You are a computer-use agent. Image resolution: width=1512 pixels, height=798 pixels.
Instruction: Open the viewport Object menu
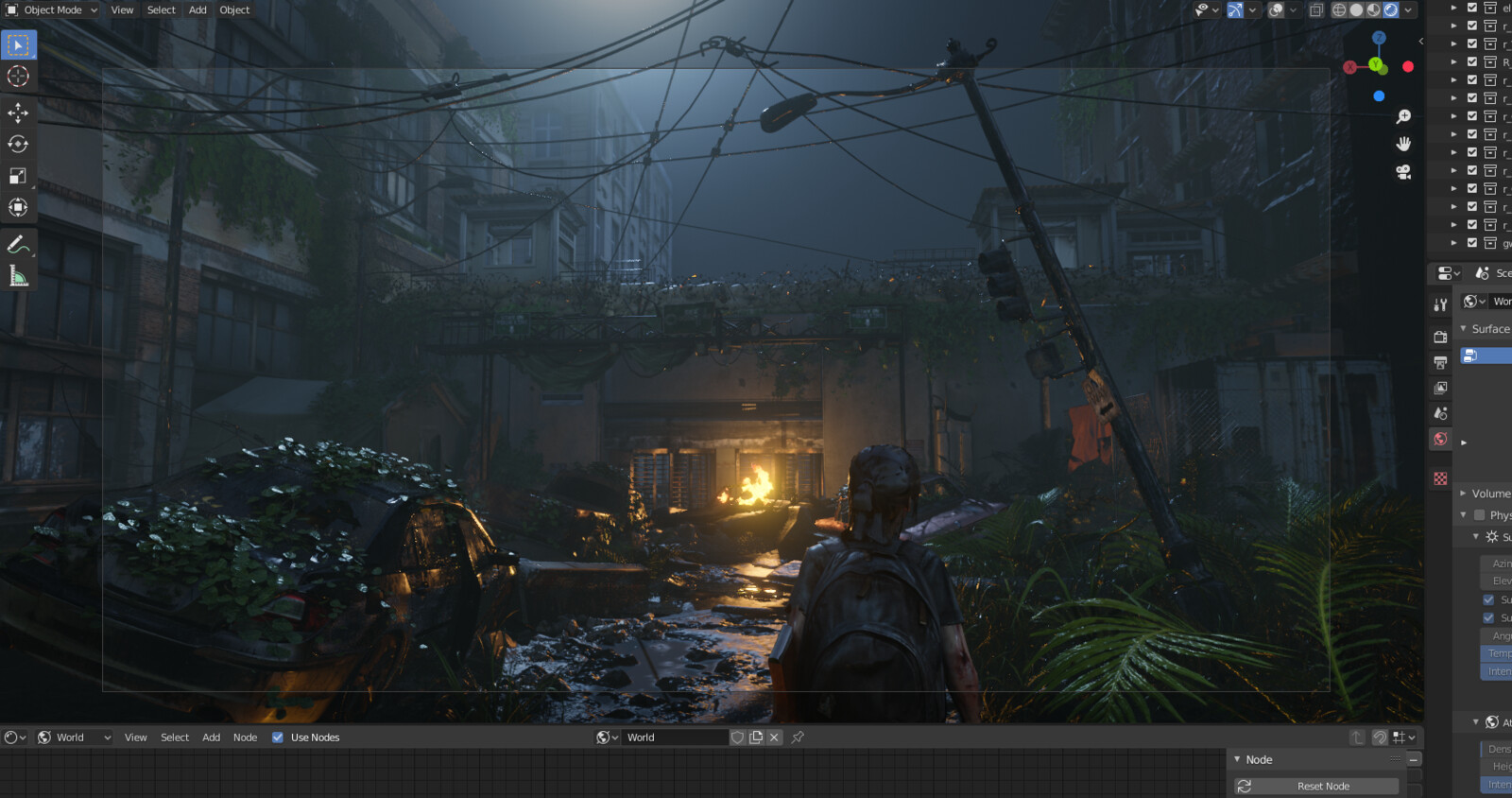click(x=234, y=10)
